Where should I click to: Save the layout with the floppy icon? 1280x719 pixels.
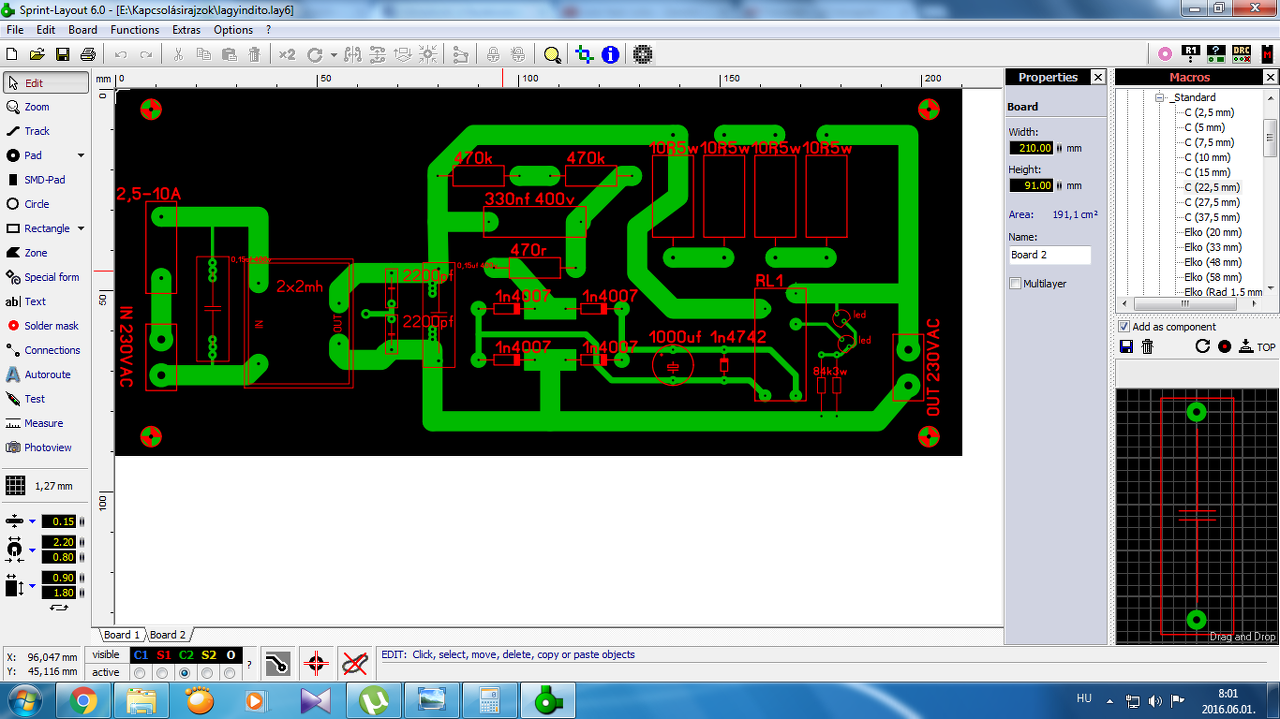tap(62, 54)
